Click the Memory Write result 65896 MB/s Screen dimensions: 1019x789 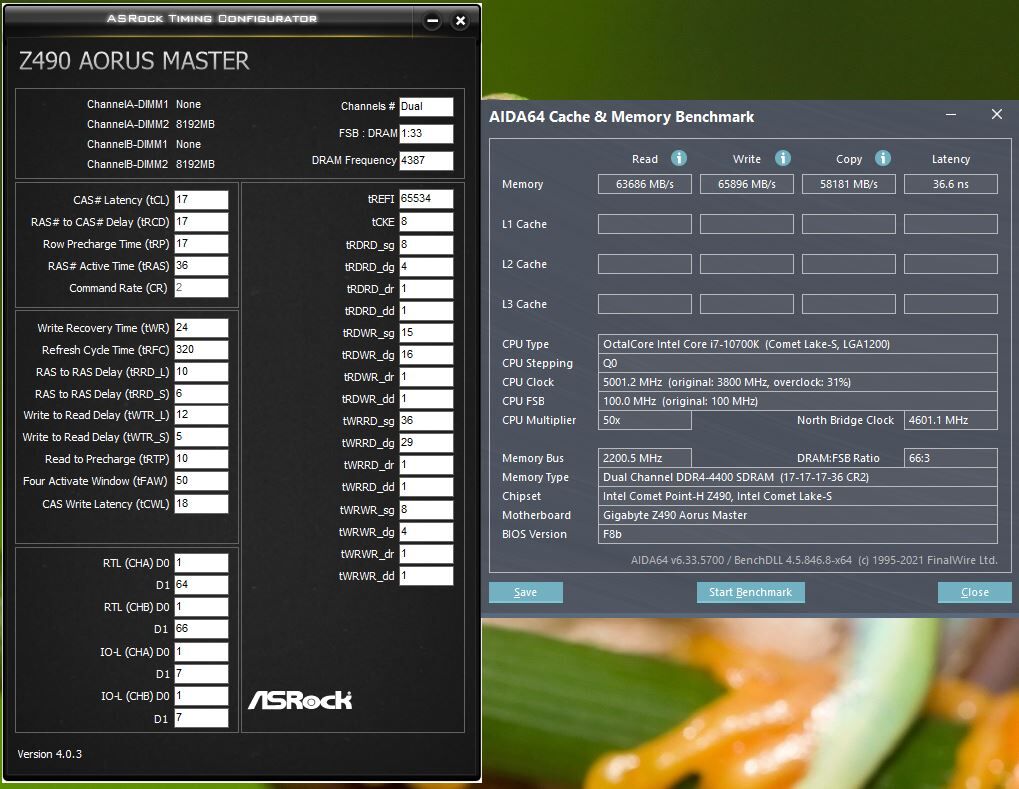pyautogui.click(x=747, y=184)
